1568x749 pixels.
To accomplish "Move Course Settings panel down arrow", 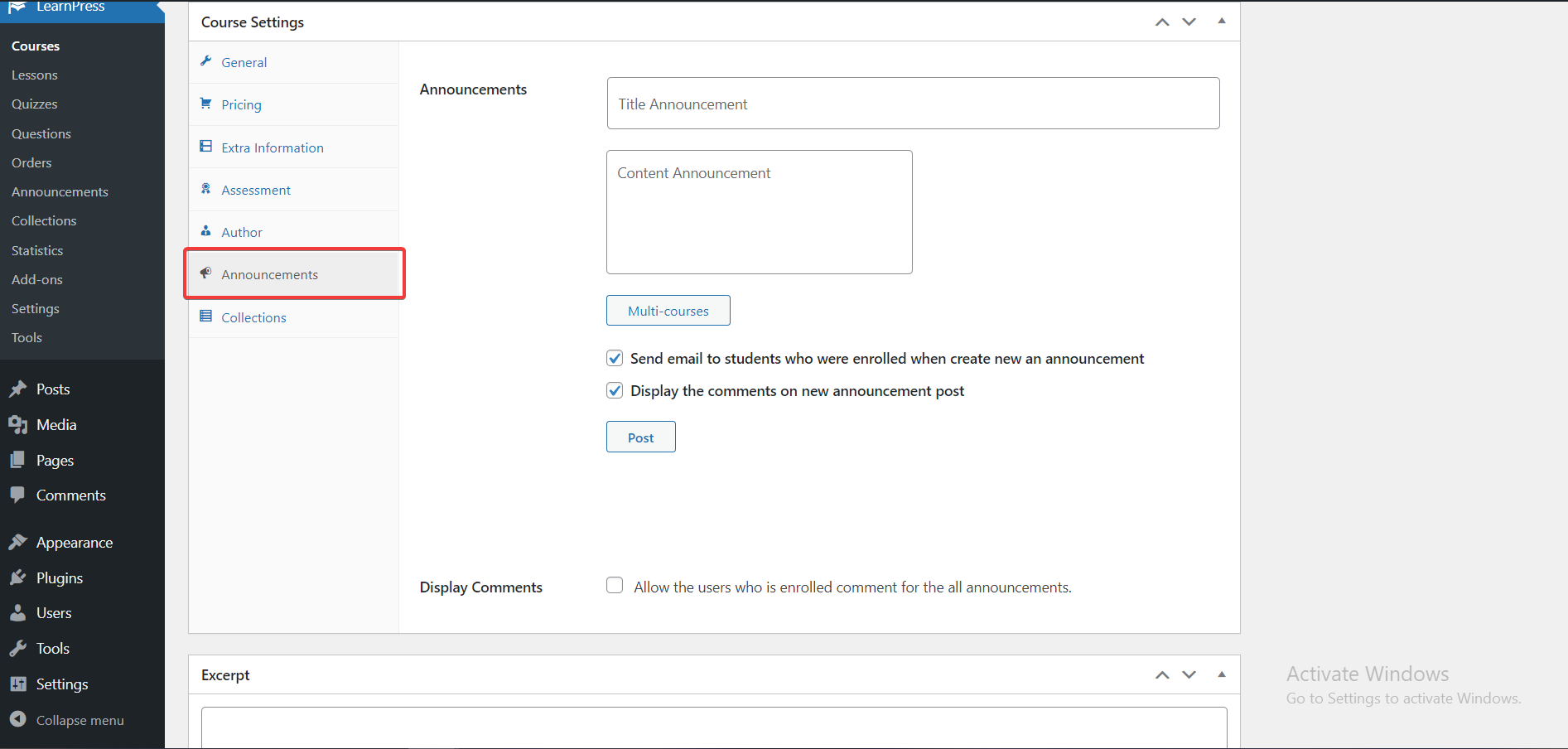I will point(1189,22).
